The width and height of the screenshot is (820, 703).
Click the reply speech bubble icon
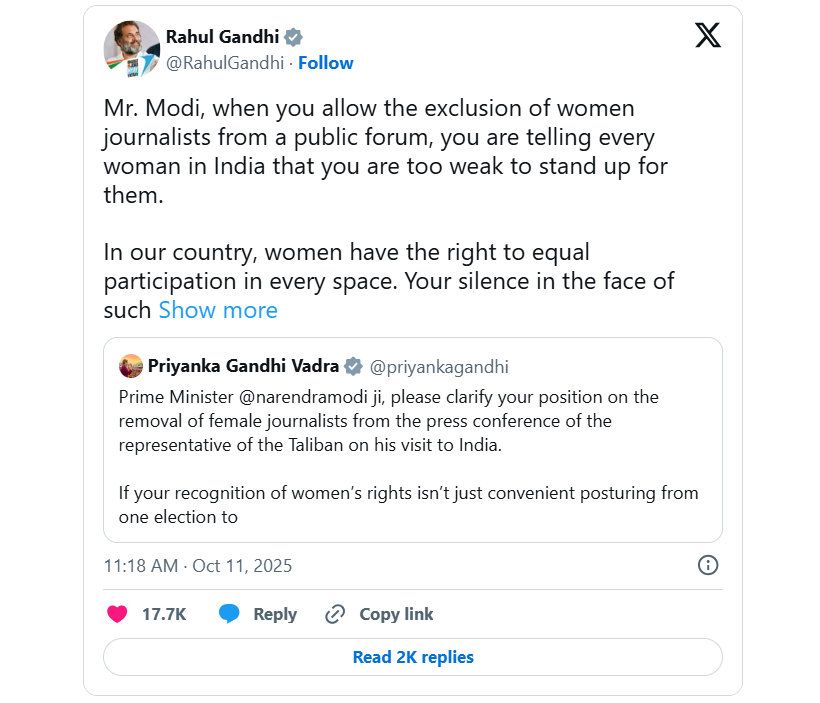(x=230, y=614)
